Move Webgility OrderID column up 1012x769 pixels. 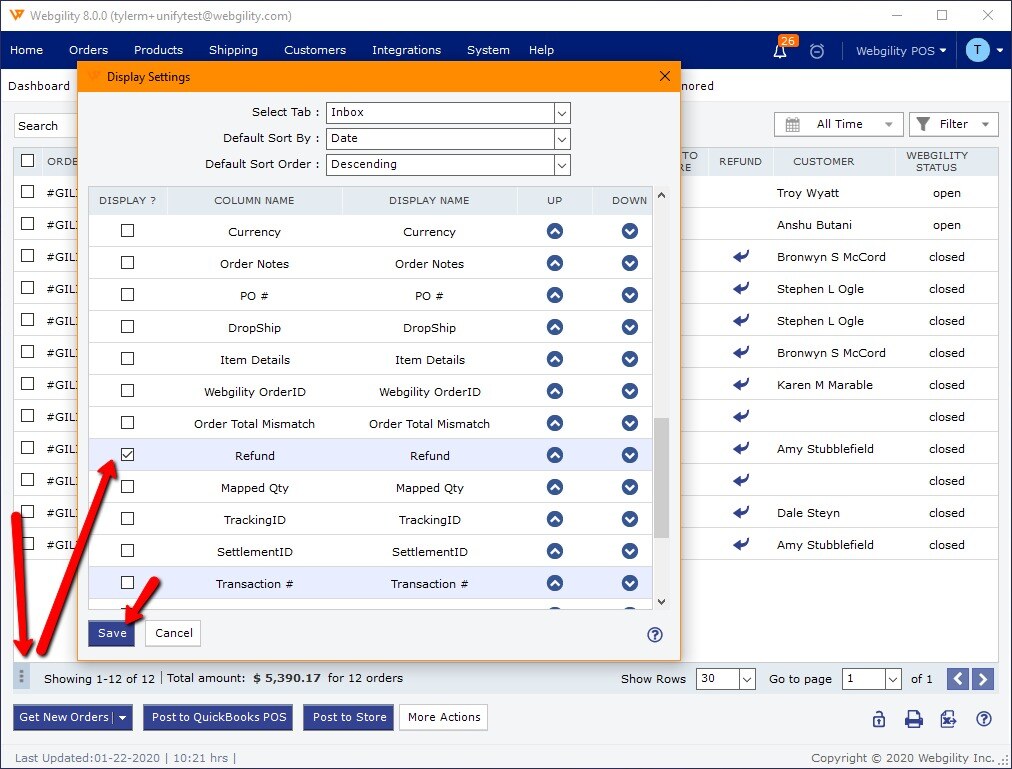pos(554,391)
